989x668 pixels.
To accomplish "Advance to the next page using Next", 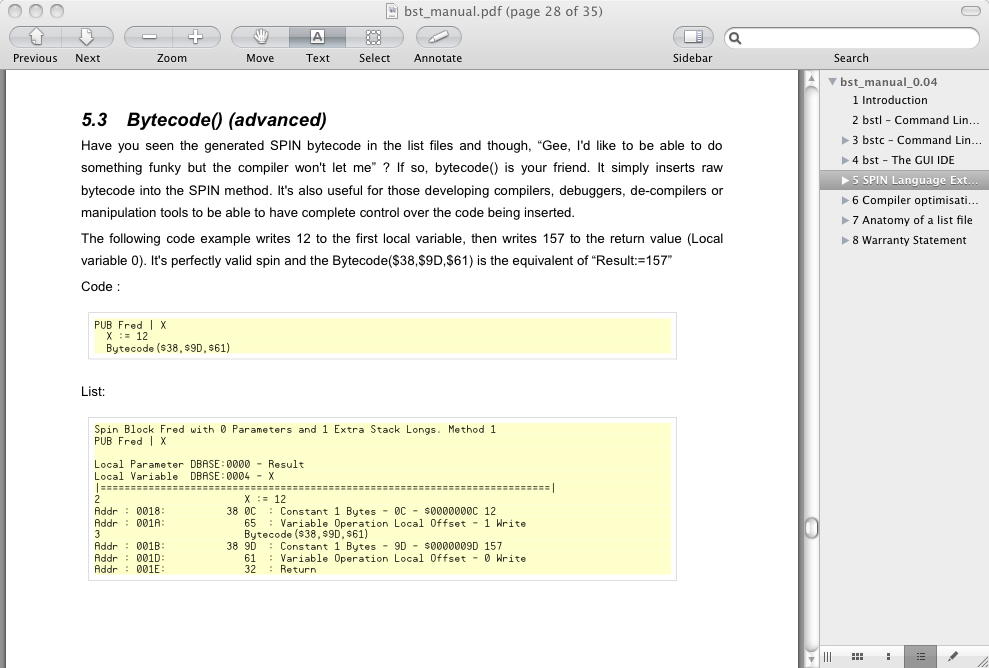I will click(x=87, y=37).
